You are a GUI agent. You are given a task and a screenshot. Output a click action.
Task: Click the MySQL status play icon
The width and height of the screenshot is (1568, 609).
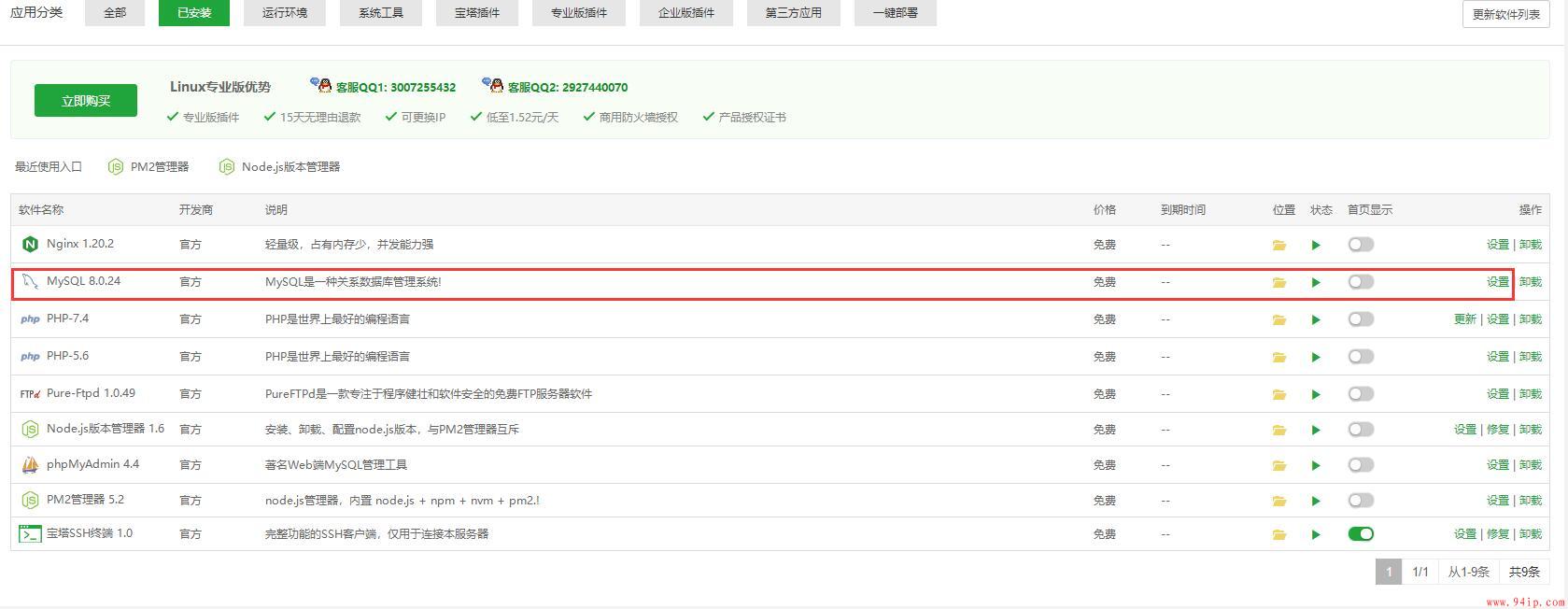[1316, 282]
